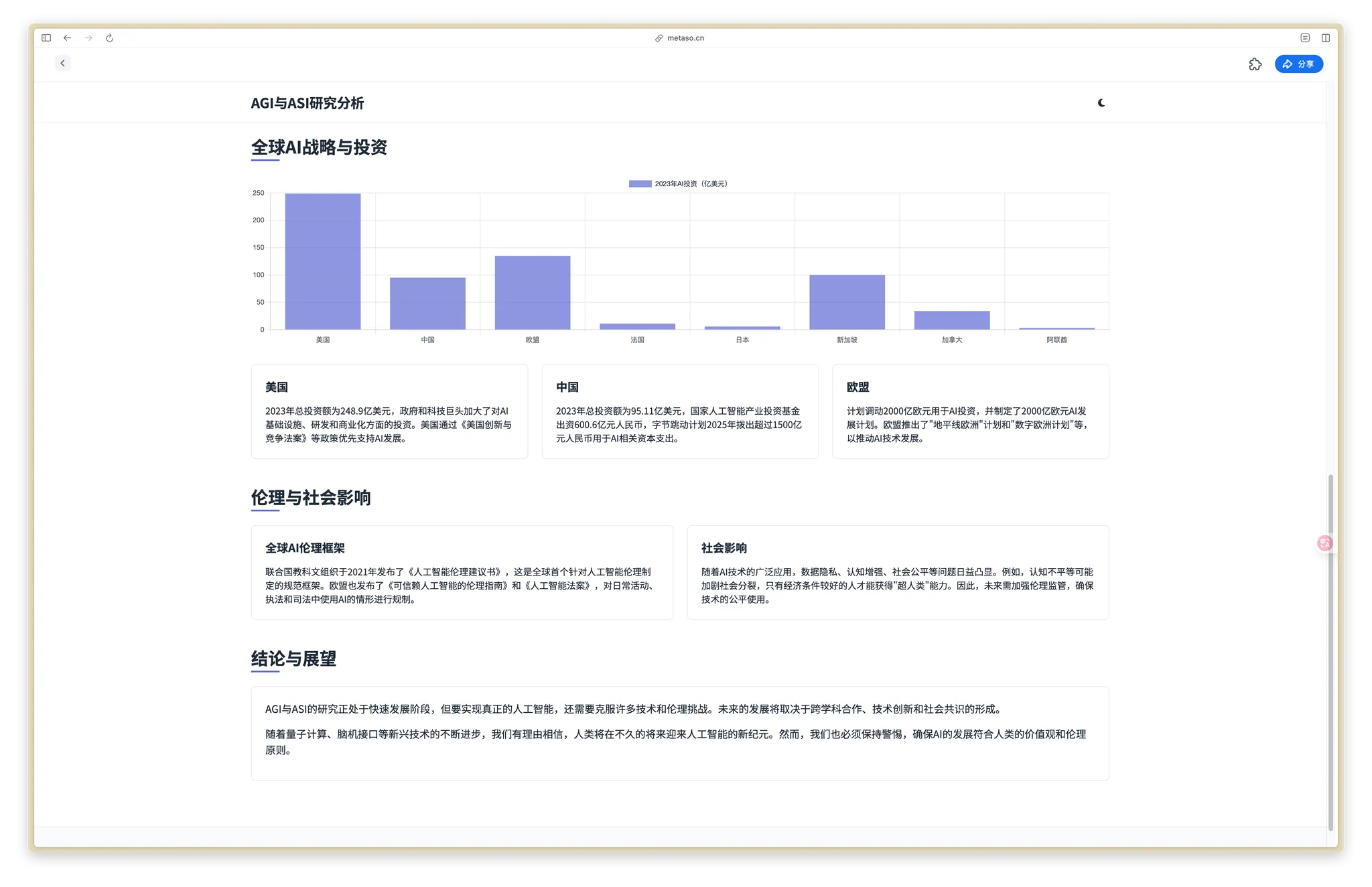Toggle the browser sidebar icon
The height and width of the screenshot is (887, 1372).
click(46, 38)
